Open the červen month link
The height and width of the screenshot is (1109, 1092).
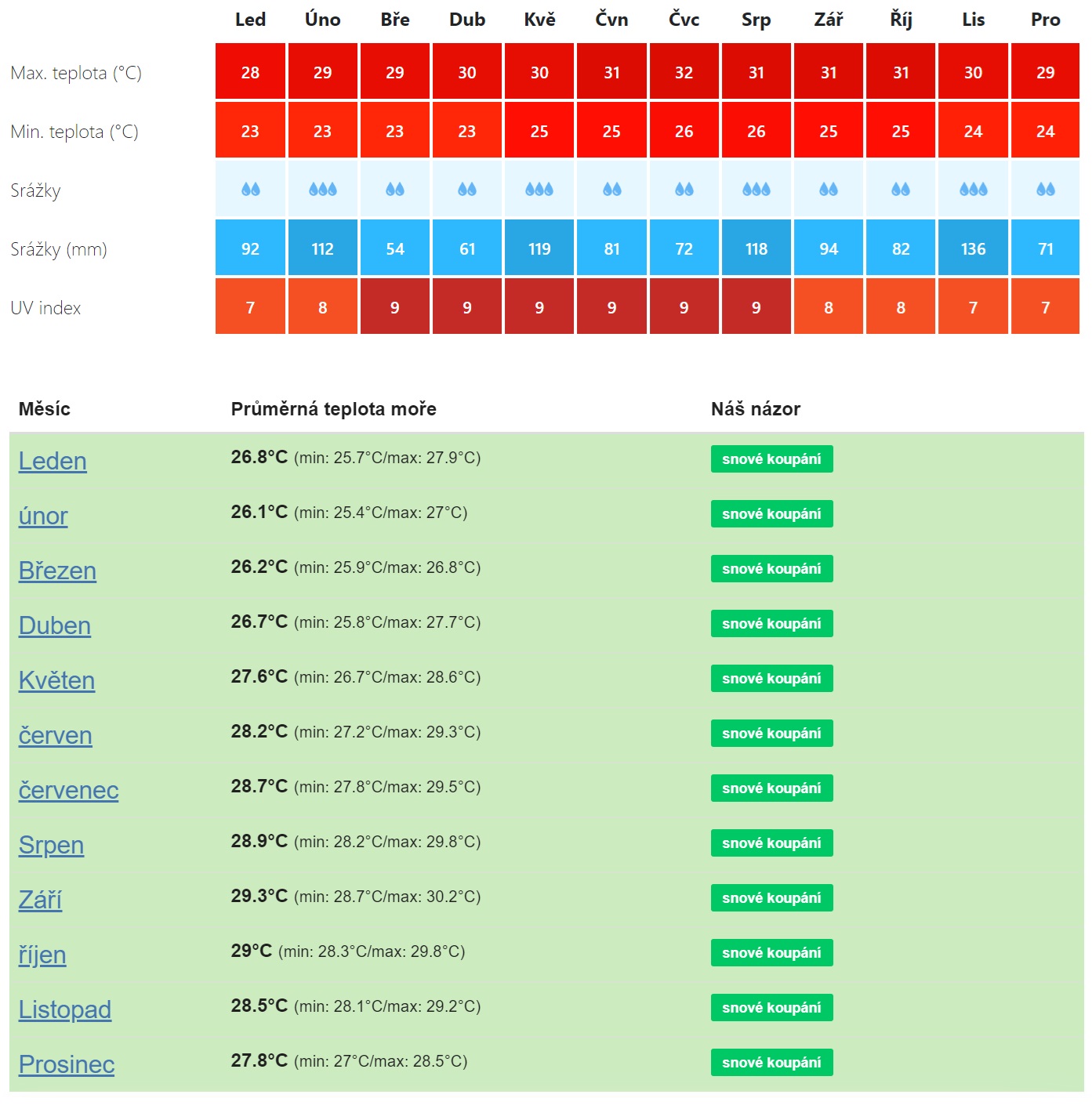tap(56, 735)
